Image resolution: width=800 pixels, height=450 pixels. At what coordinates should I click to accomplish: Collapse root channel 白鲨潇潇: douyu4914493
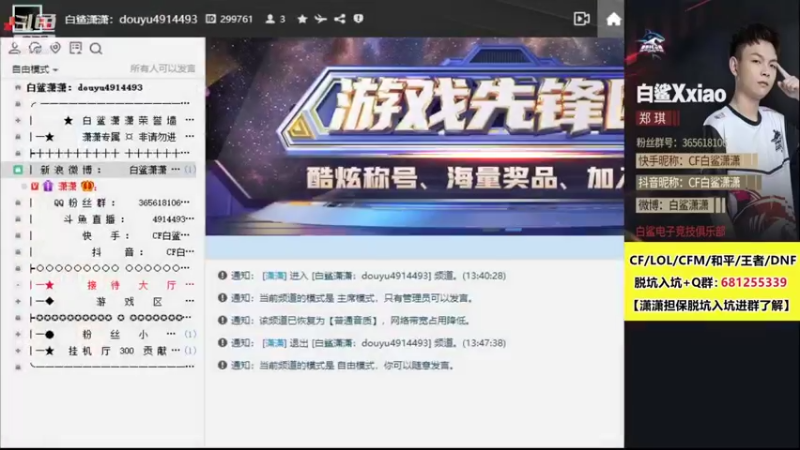[x=18, y=88]
